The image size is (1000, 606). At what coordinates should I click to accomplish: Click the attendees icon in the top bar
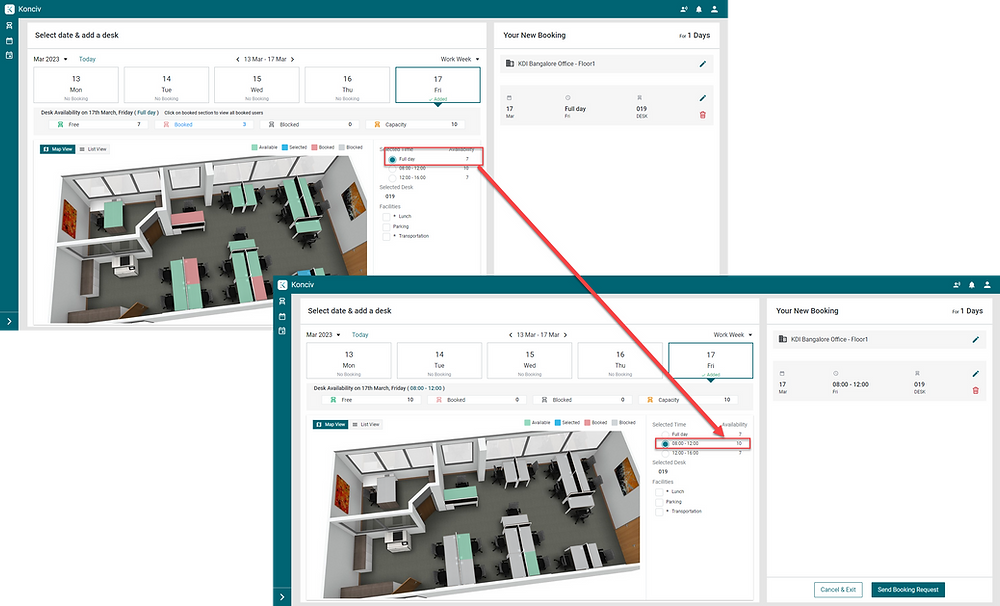tap(956, 285)
